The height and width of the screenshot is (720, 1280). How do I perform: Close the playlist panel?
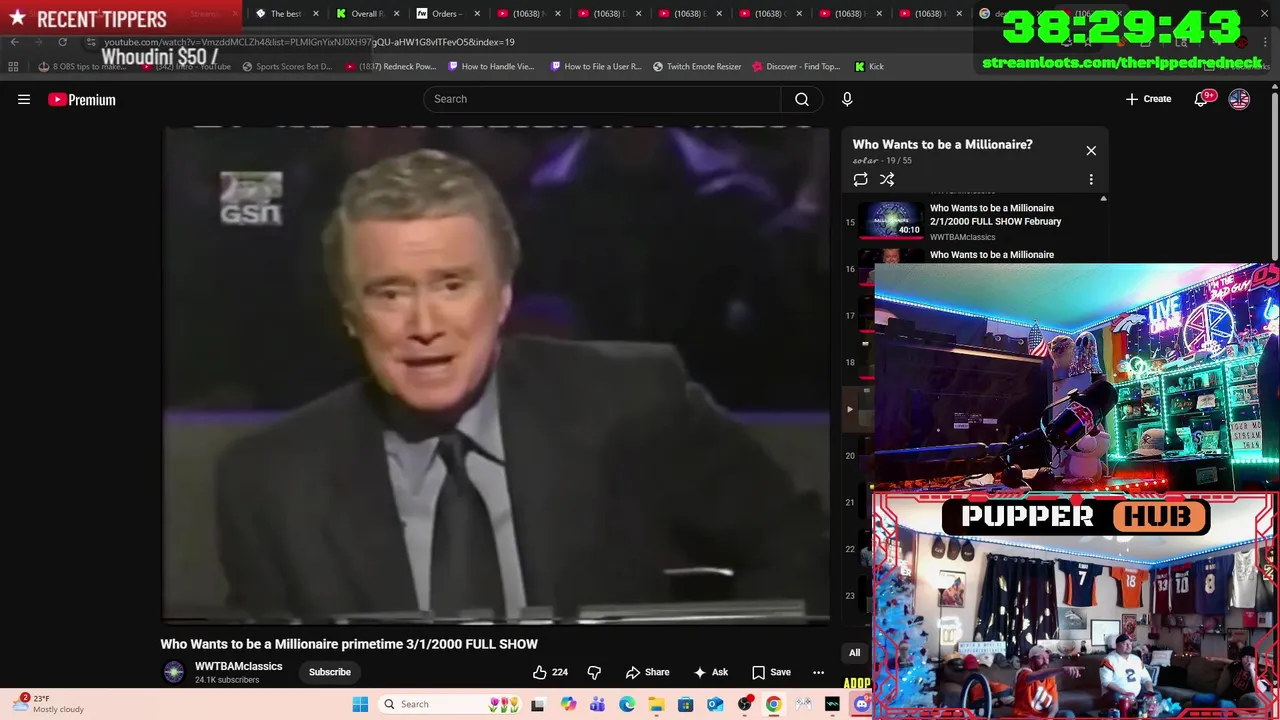pos(1091,151)
